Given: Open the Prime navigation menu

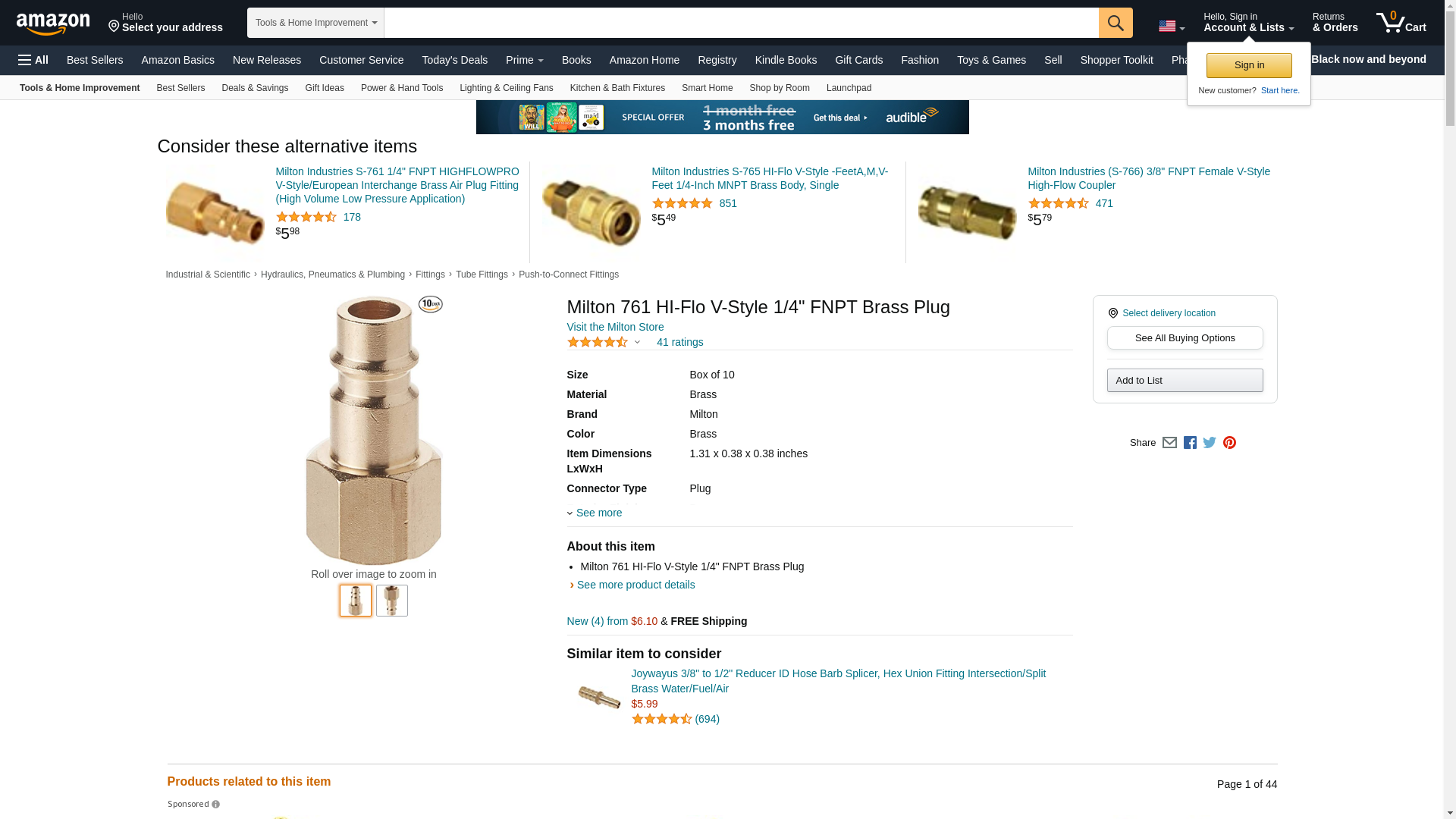Looking at the screenshot, I should click(x=525, y=60).
